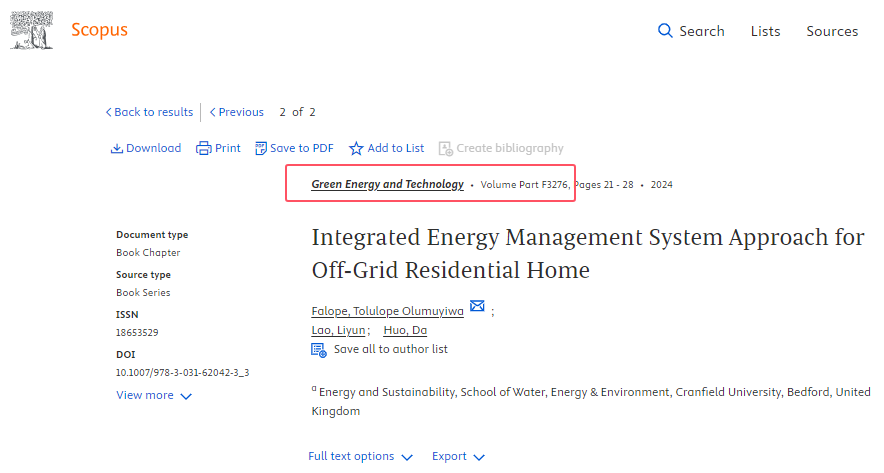The height and width of the screenshot is (473, 884).
Task: Click the Print printer icon
Action: 203,148
